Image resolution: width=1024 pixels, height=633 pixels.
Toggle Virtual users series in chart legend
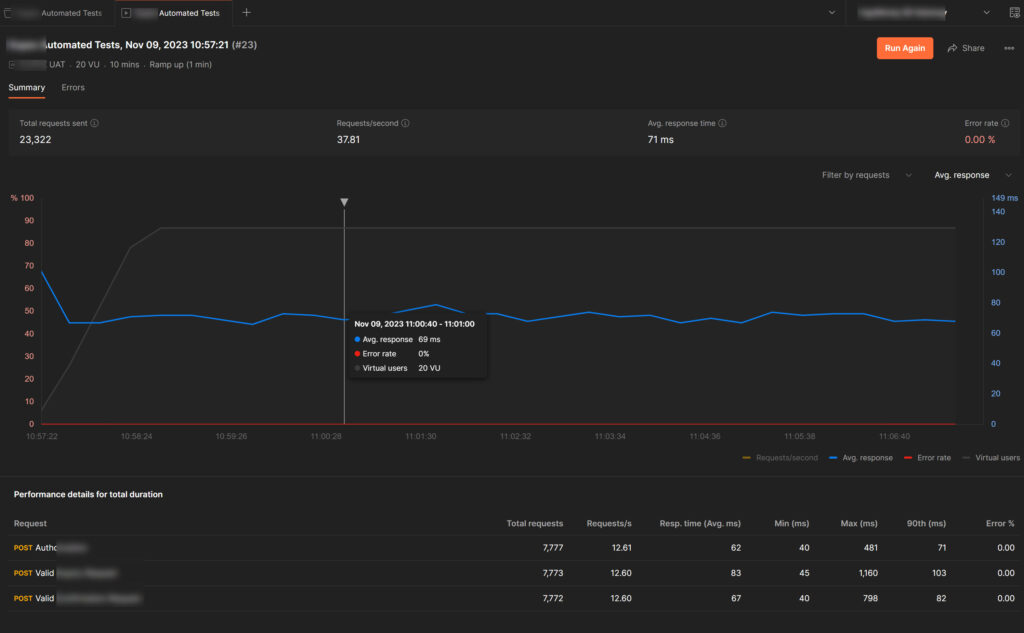coord(991,457)
